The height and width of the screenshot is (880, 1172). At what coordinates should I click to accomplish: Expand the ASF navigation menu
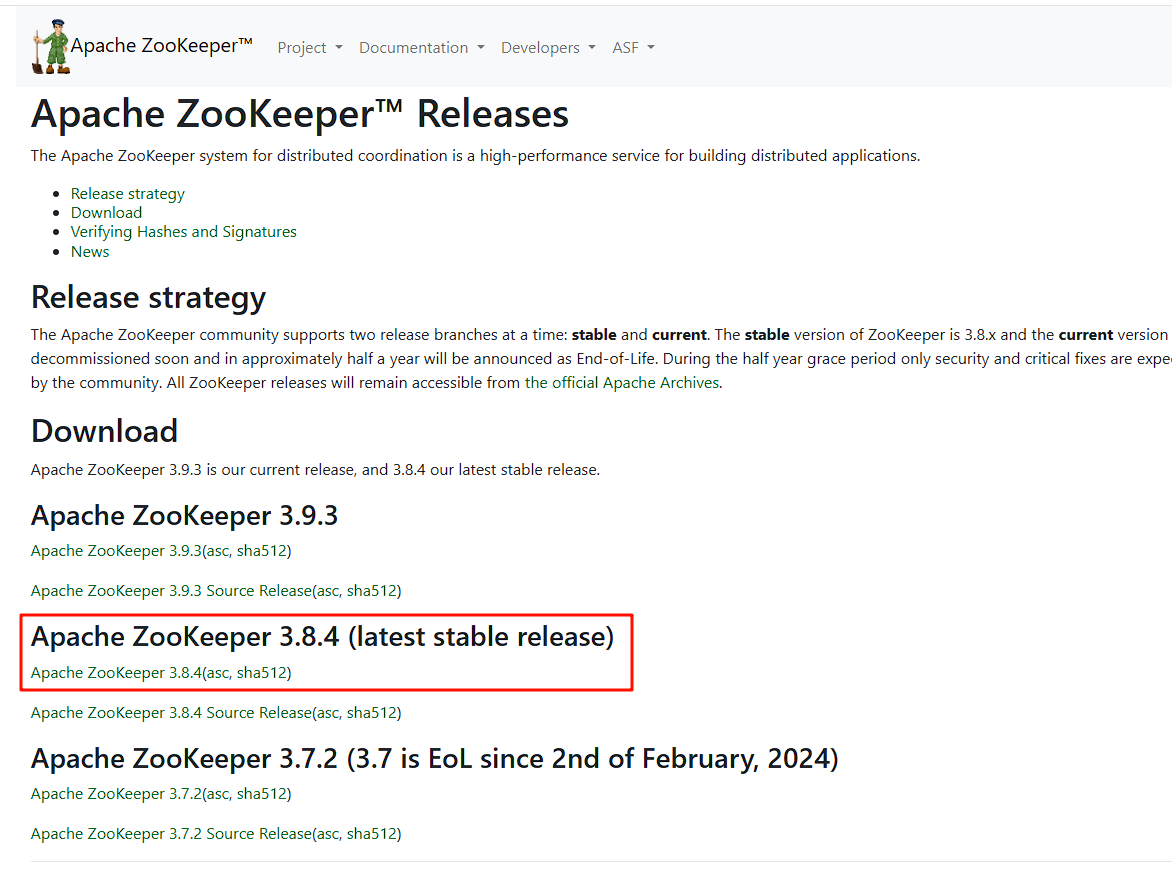[x=633, y=48]
